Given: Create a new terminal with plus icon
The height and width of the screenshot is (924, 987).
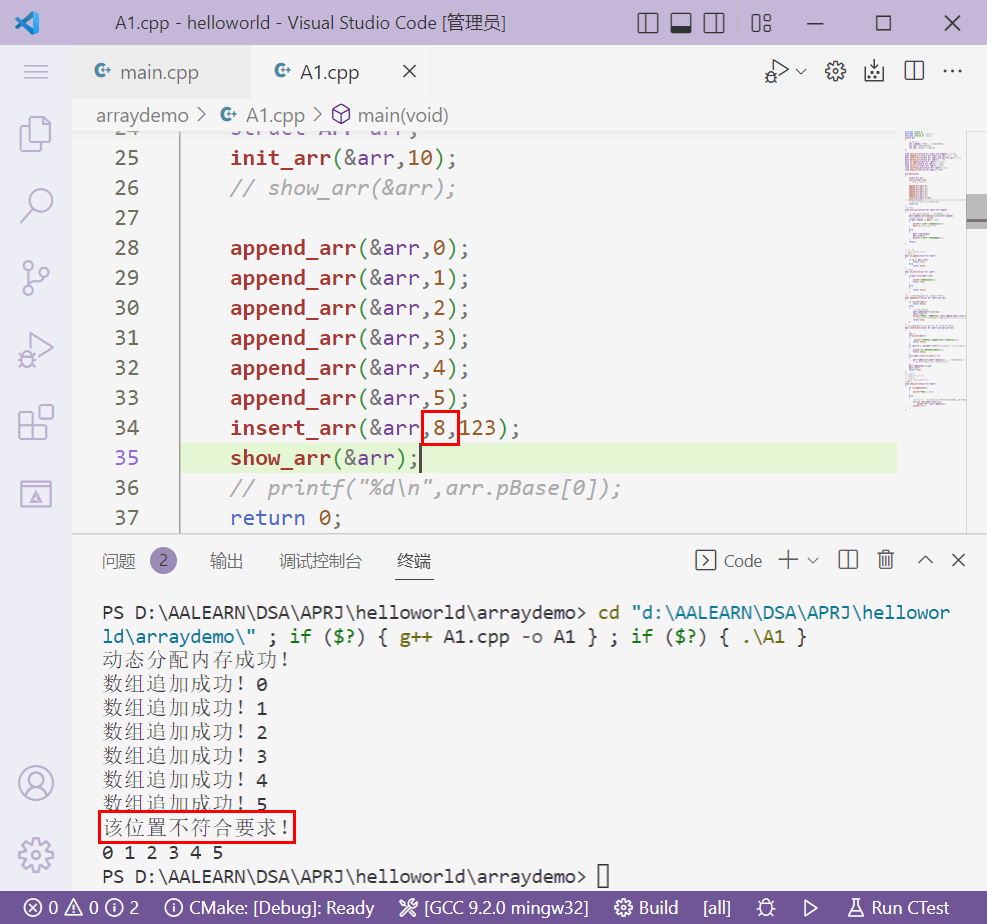Looking at the screenshot, I should [788, 560].
